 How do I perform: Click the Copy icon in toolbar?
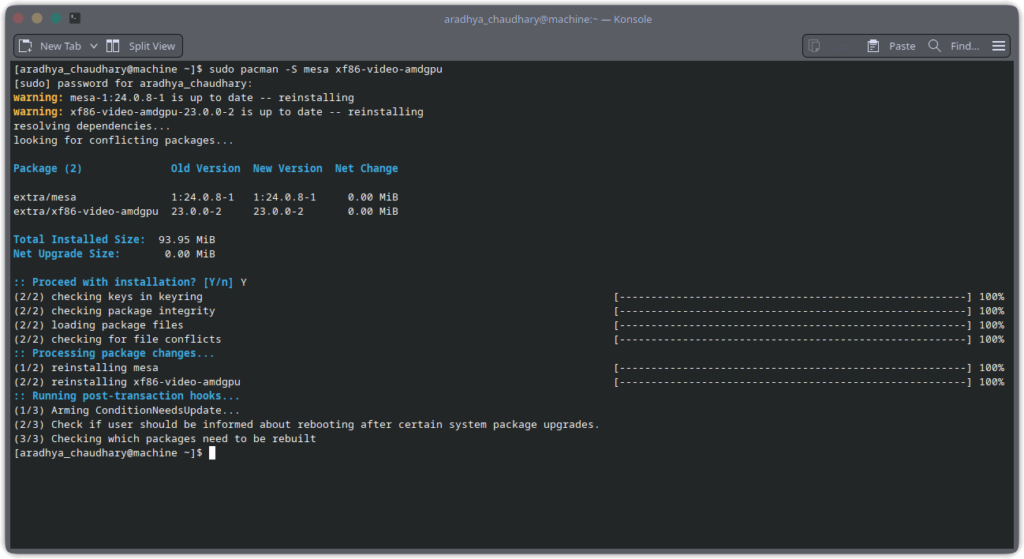(814, 46)
